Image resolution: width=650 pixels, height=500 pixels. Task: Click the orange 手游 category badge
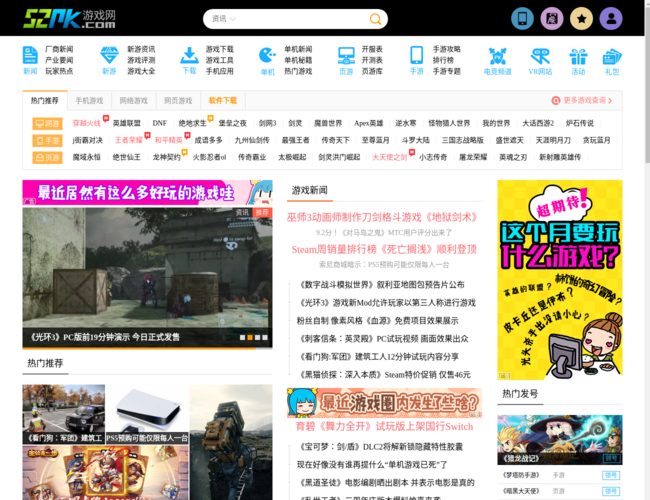47,141
